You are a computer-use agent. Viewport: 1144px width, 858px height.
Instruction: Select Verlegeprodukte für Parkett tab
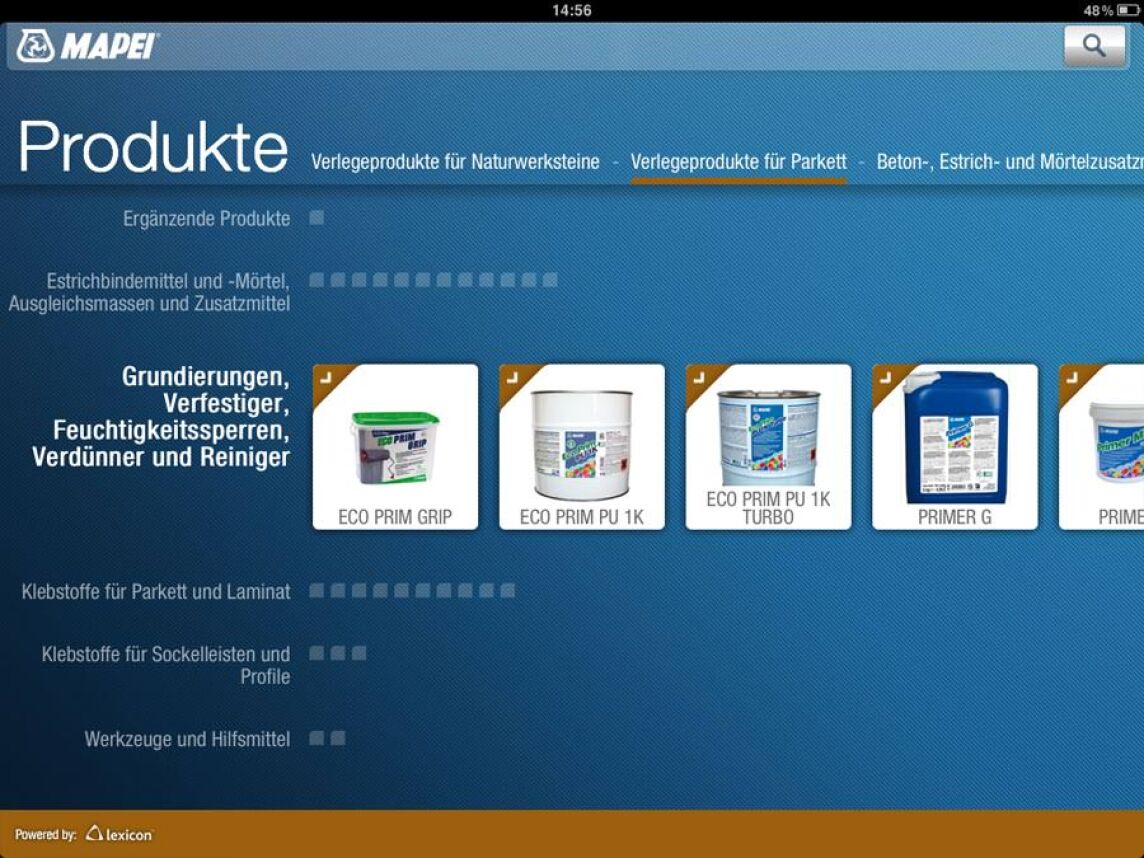click(x=738, y=161)
